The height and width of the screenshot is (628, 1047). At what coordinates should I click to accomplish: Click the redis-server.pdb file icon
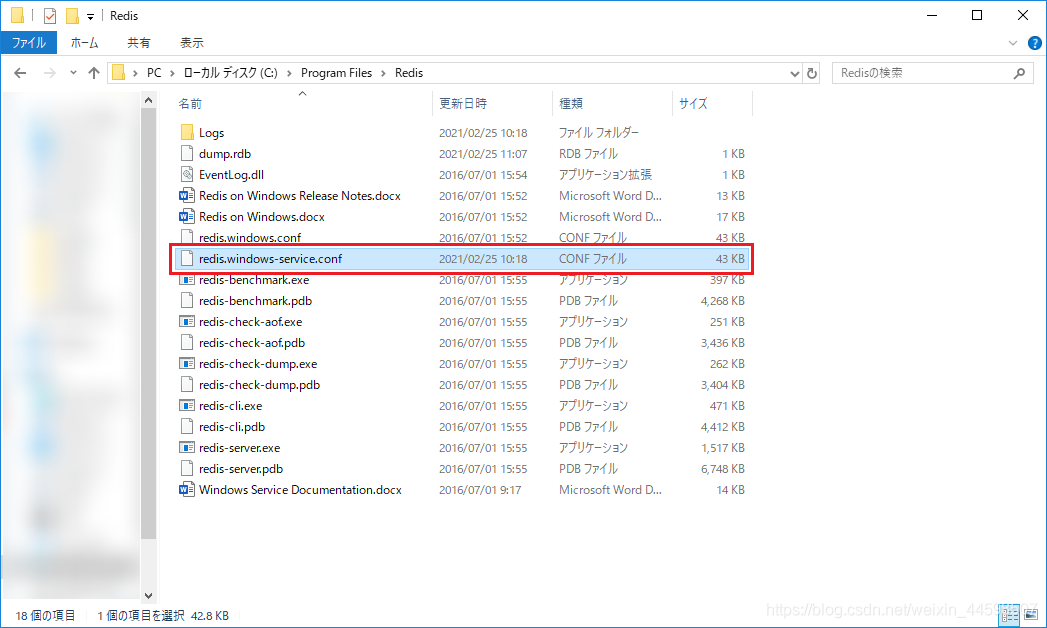[187, 468]
